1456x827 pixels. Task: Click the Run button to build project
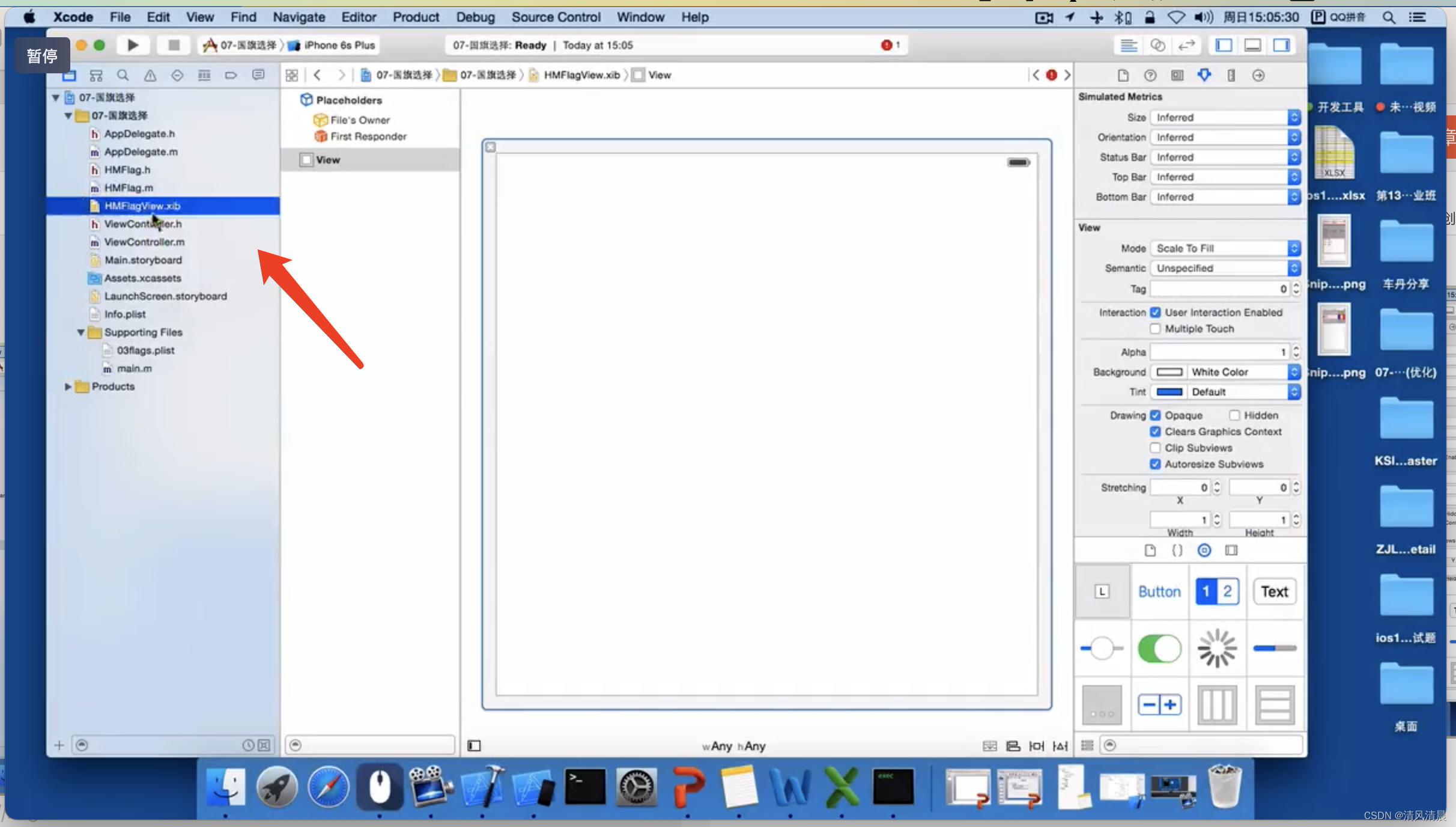coord(133,44)
